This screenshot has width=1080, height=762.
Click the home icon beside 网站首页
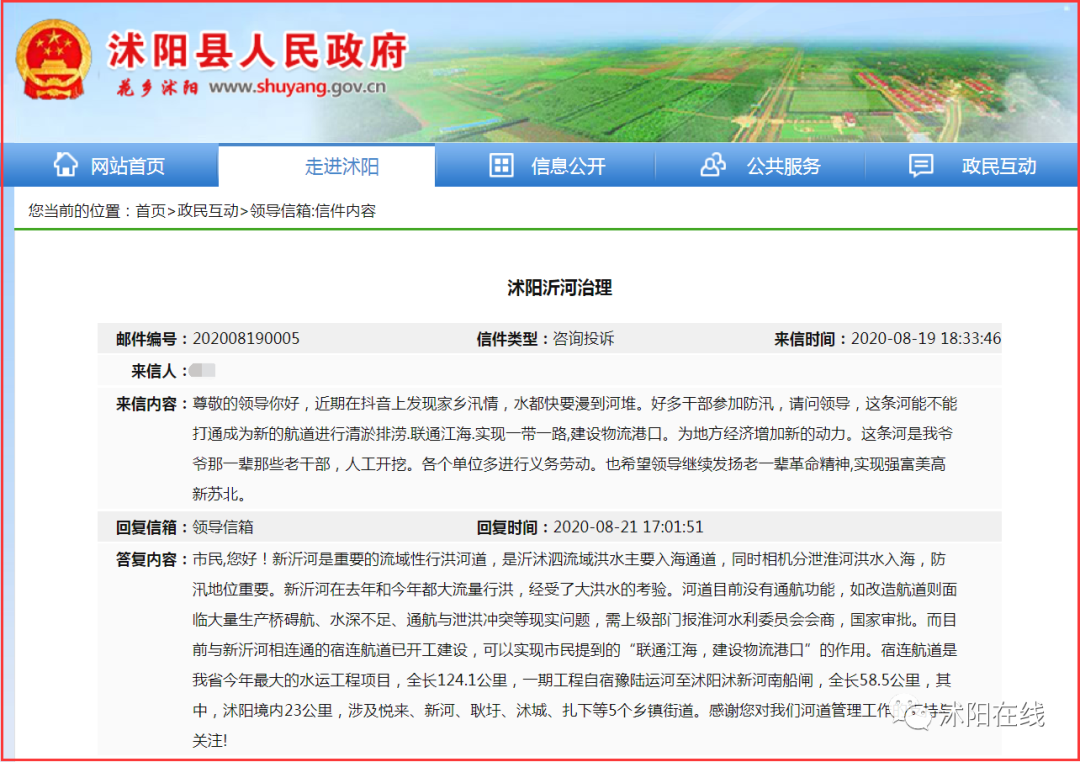point(66,165)
